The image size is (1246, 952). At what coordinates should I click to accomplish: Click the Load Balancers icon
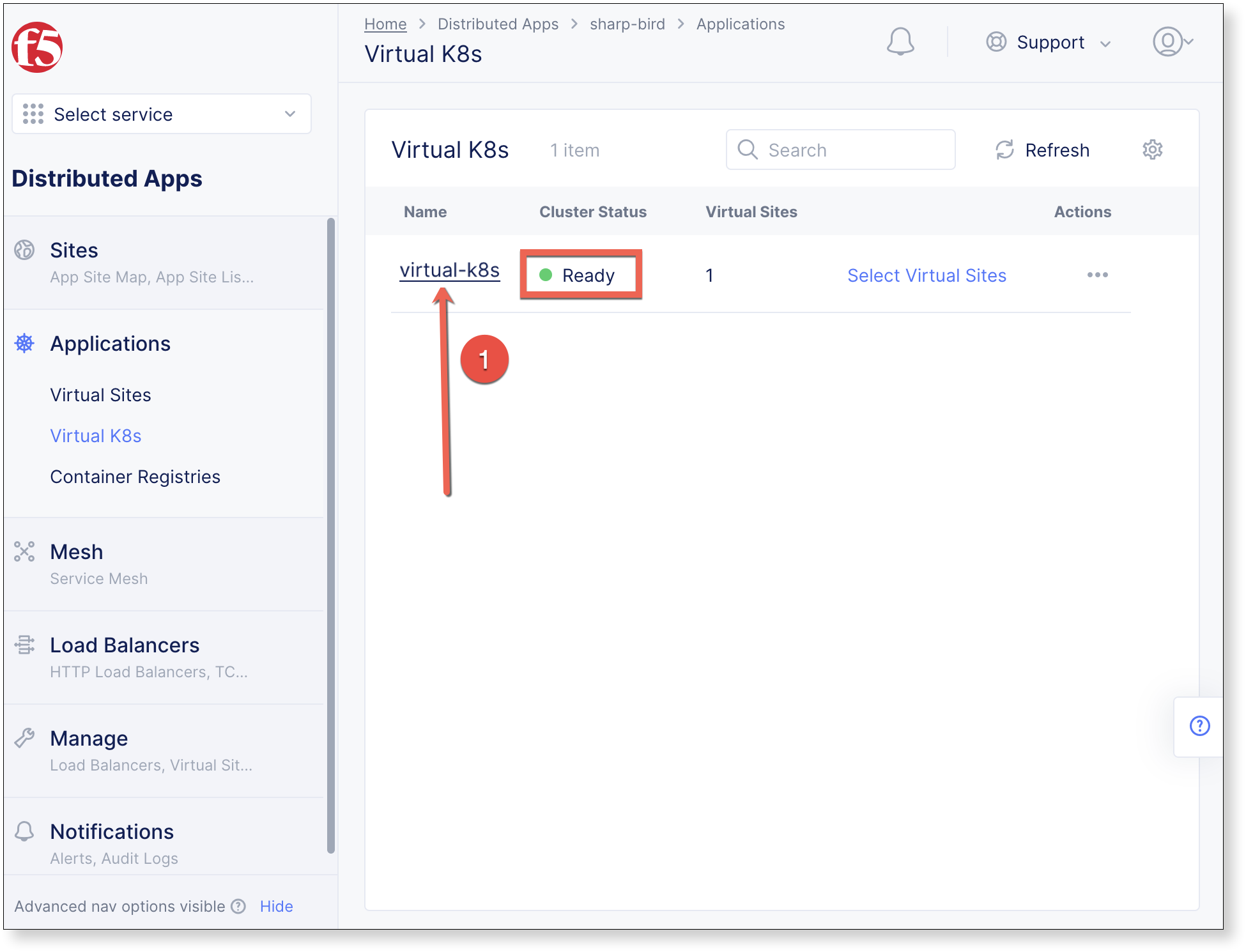pyautogui.click(x=24, y=645)
